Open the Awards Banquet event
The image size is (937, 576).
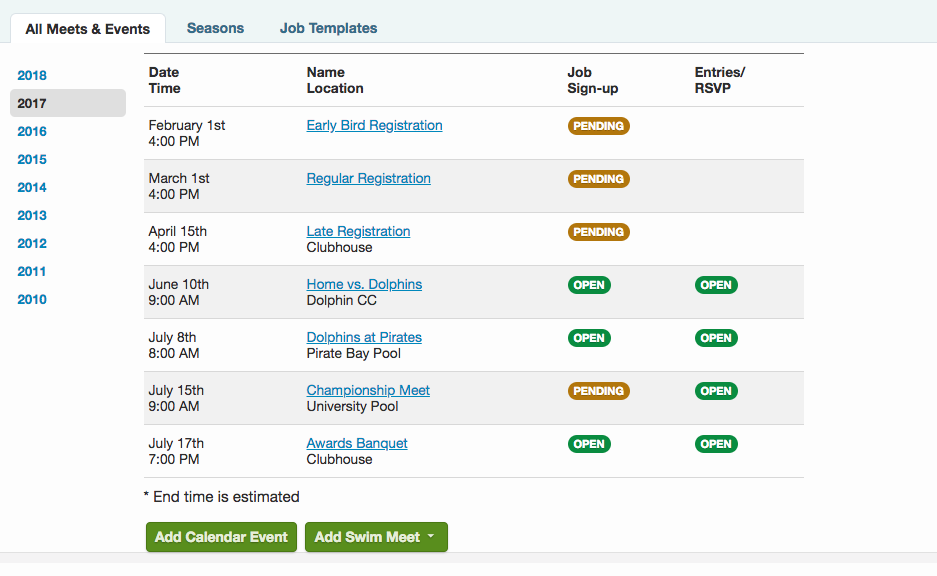point(357,443)
